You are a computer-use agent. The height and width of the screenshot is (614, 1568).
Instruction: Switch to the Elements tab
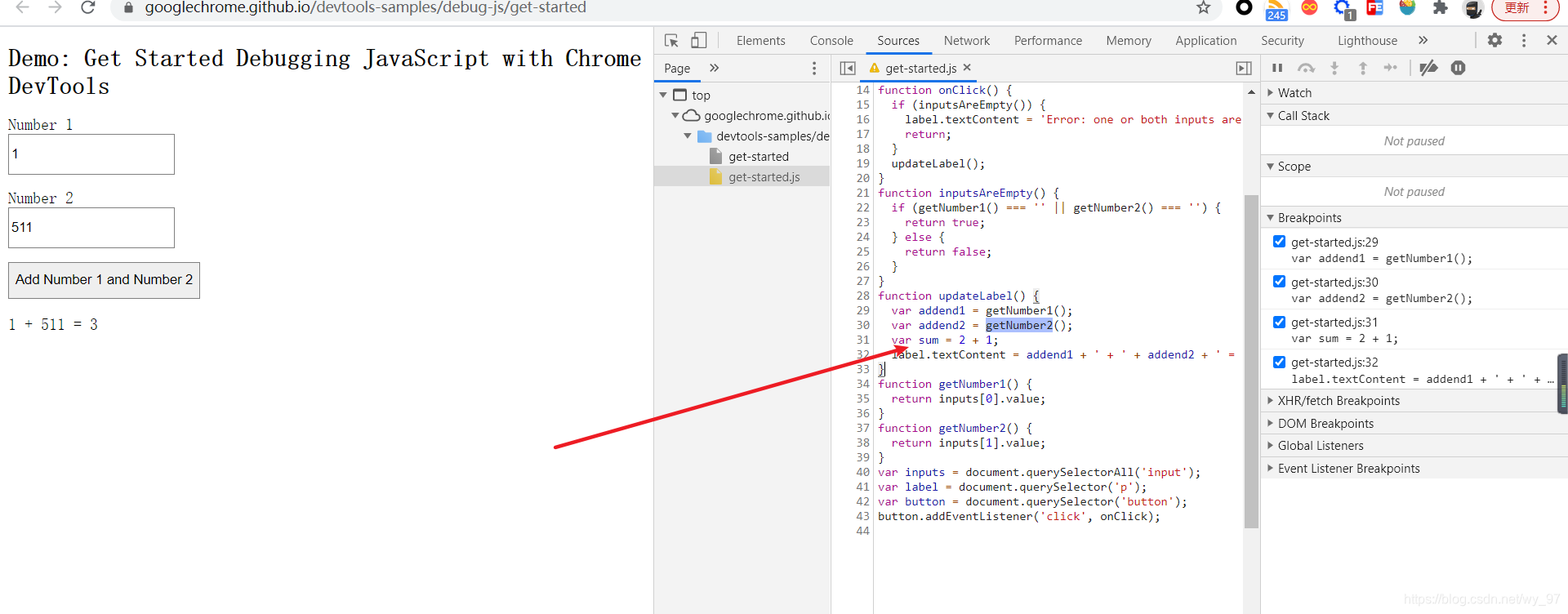click(760, 41)
